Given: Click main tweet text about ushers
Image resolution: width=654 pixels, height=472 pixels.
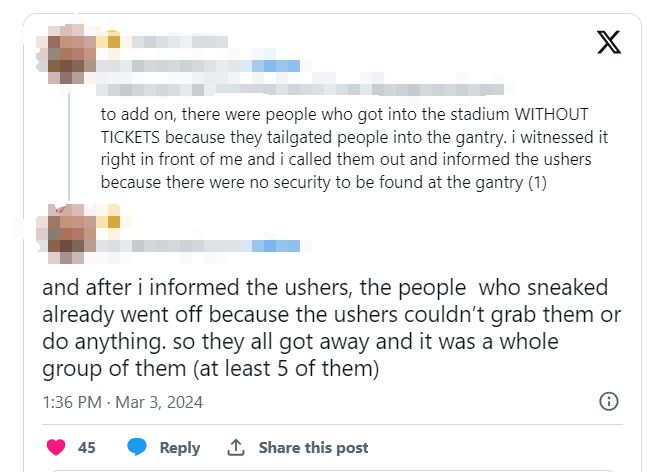Looking at the screenshot, I should [332, 328].
